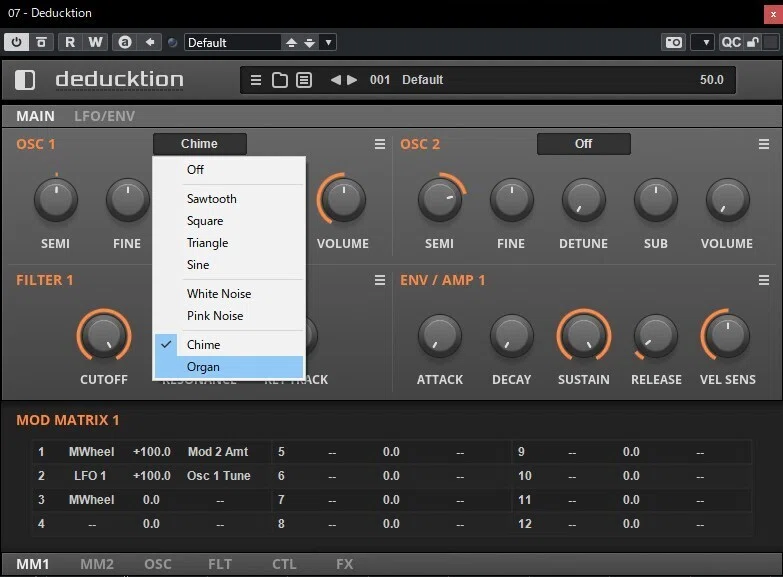
Task: Click the camera snapshot icon
Action: [674, 42]
